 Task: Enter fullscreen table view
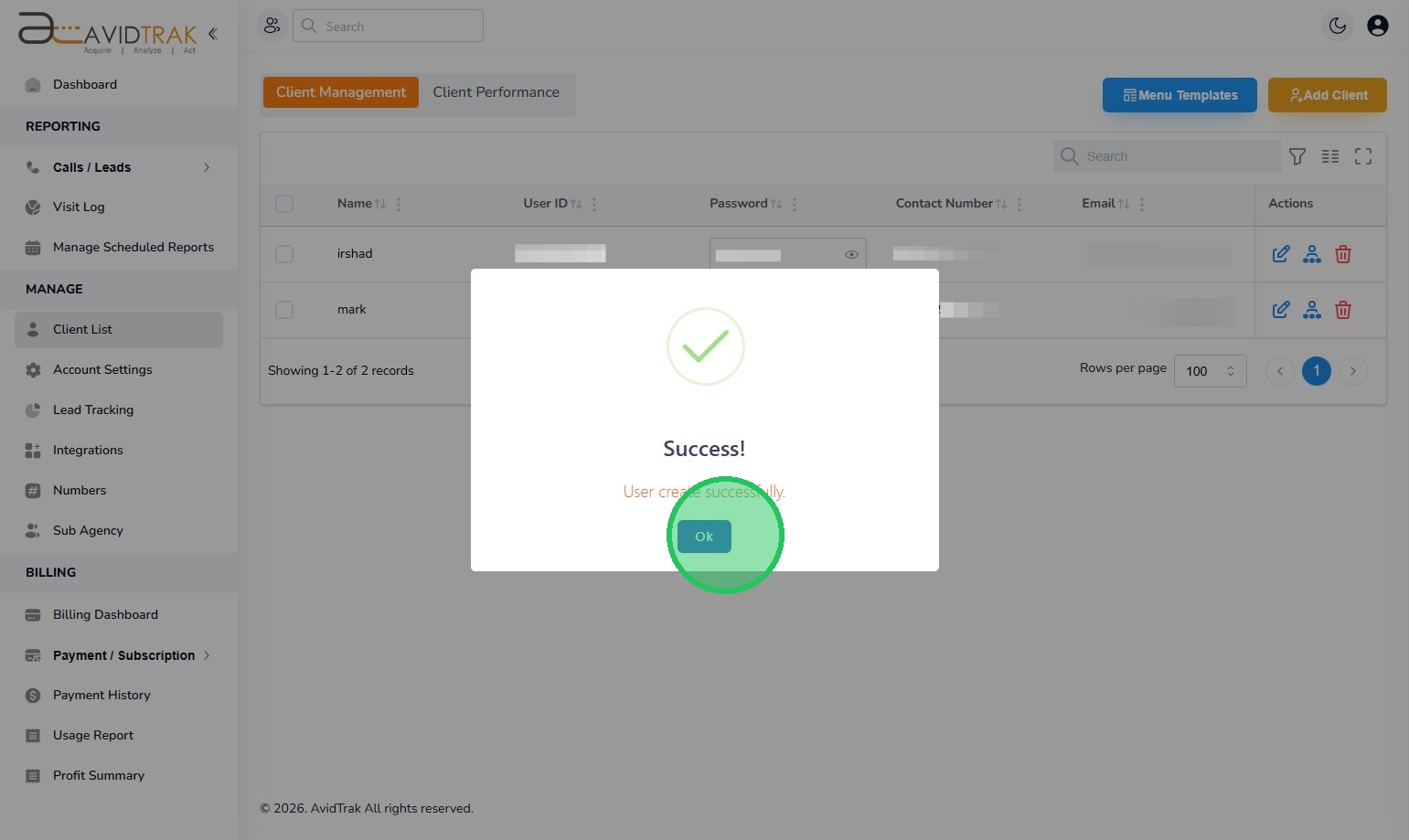tap(1363, 156)
